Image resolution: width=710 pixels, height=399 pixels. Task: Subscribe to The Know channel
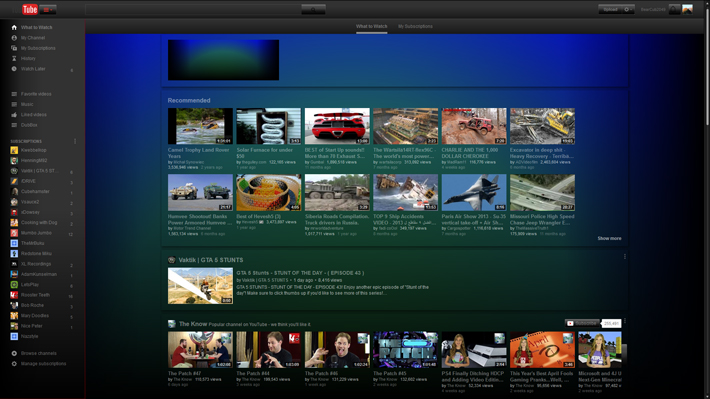pos(582,323)
